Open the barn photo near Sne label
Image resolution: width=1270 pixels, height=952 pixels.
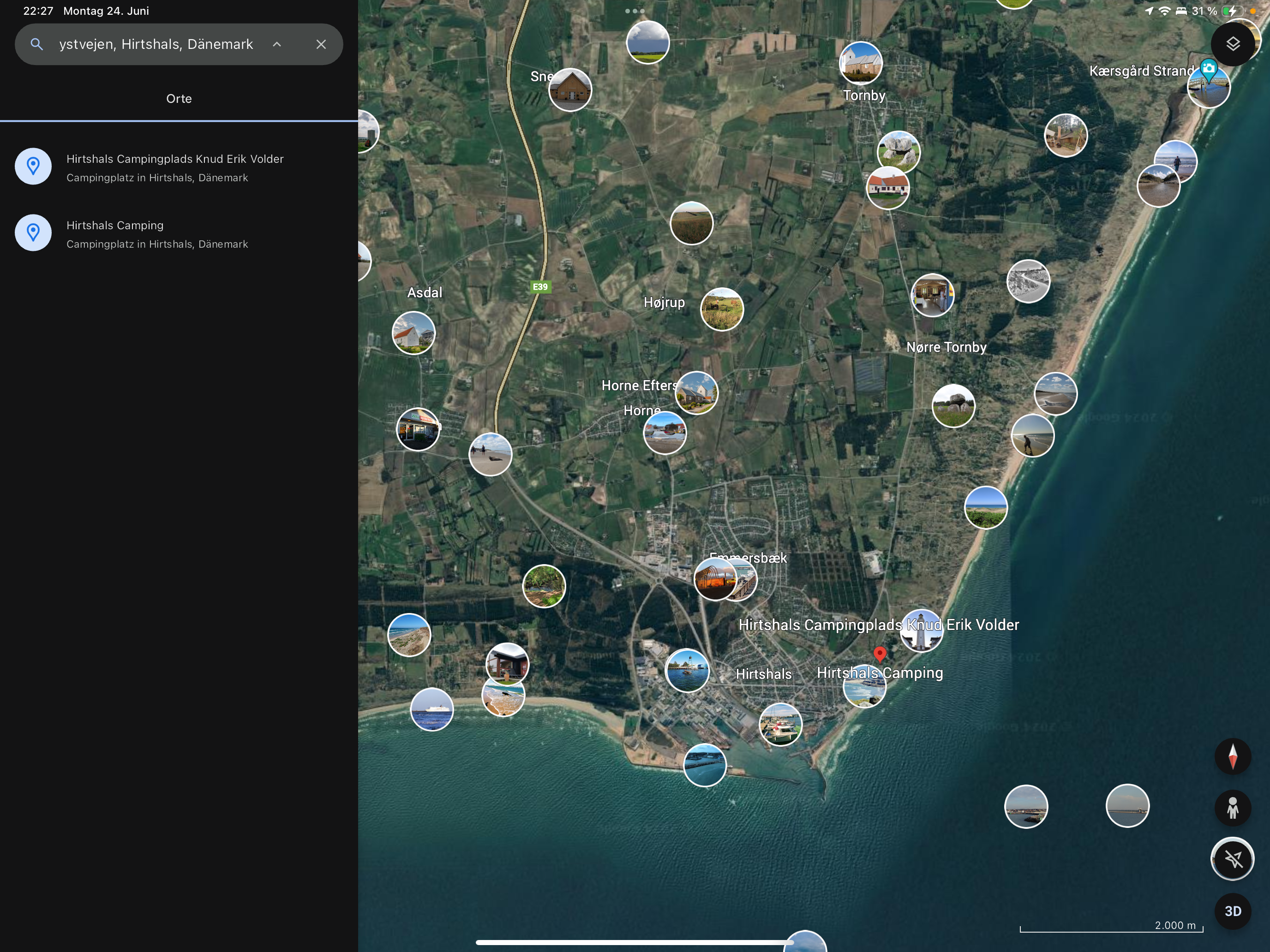tap(569, 90)
